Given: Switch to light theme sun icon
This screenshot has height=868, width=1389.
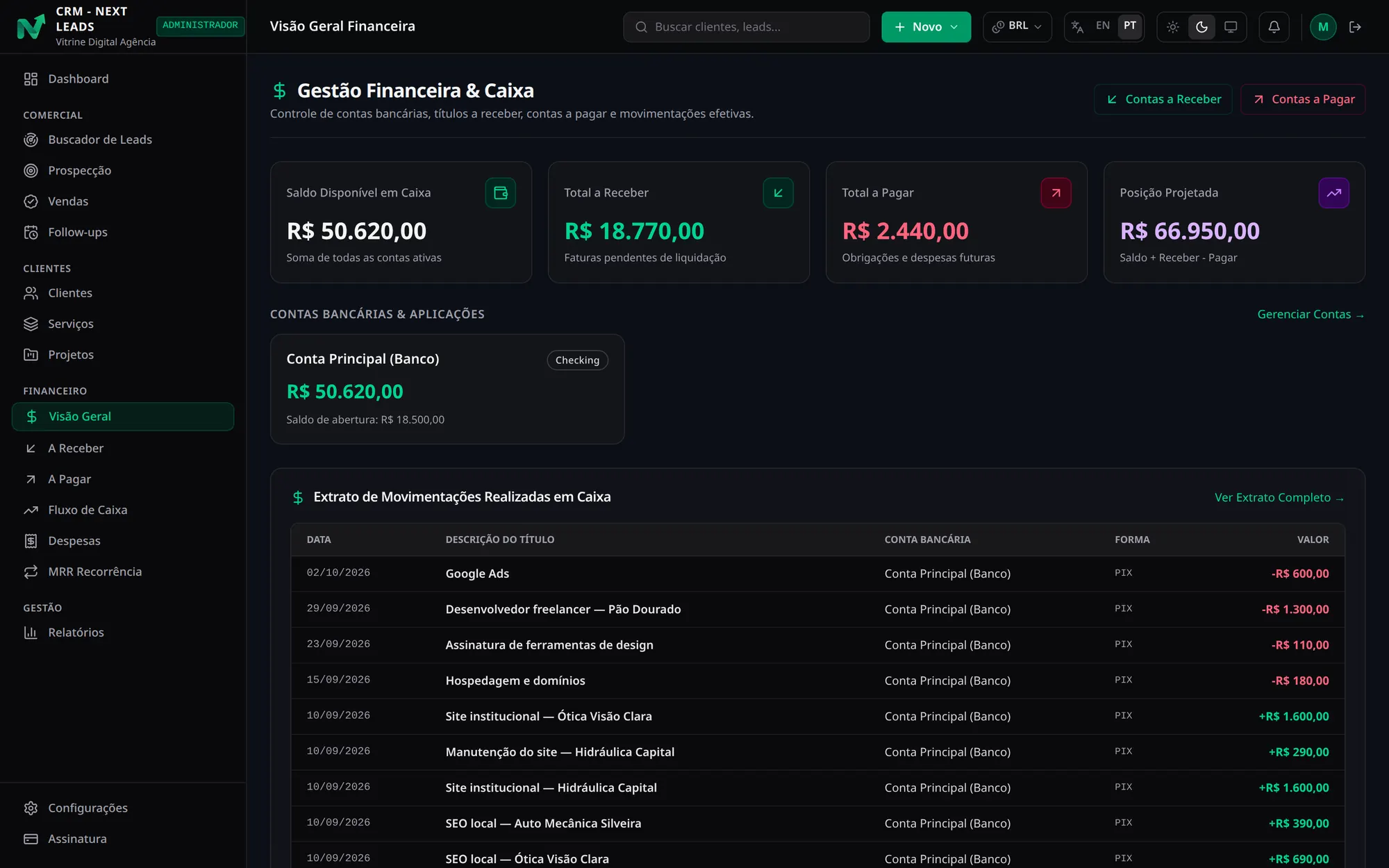Looking at the screenshot, I should [x=1172, y=27].
